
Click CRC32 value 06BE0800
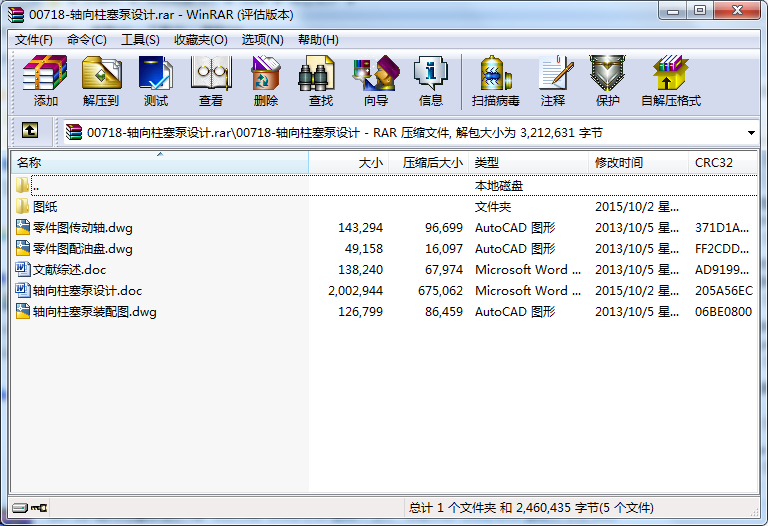(x=723, y=312)
